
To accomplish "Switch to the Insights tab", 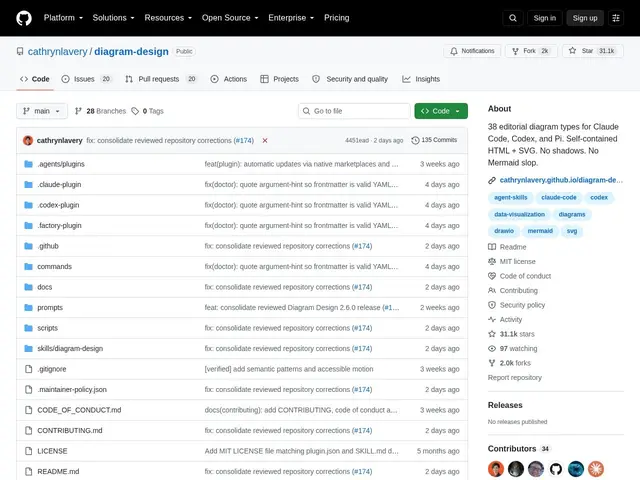I will 421,79.
